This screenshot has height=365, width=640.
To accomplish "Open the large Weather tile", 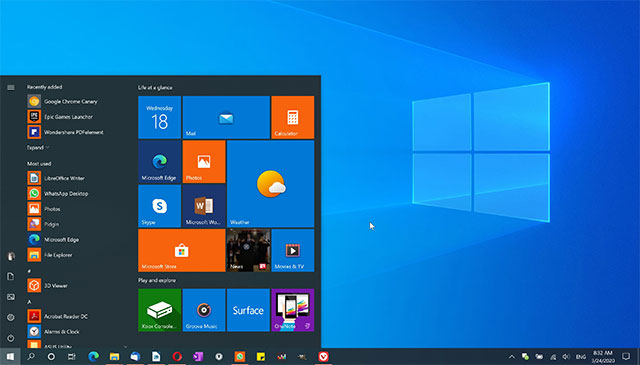I will coord(271,184).
